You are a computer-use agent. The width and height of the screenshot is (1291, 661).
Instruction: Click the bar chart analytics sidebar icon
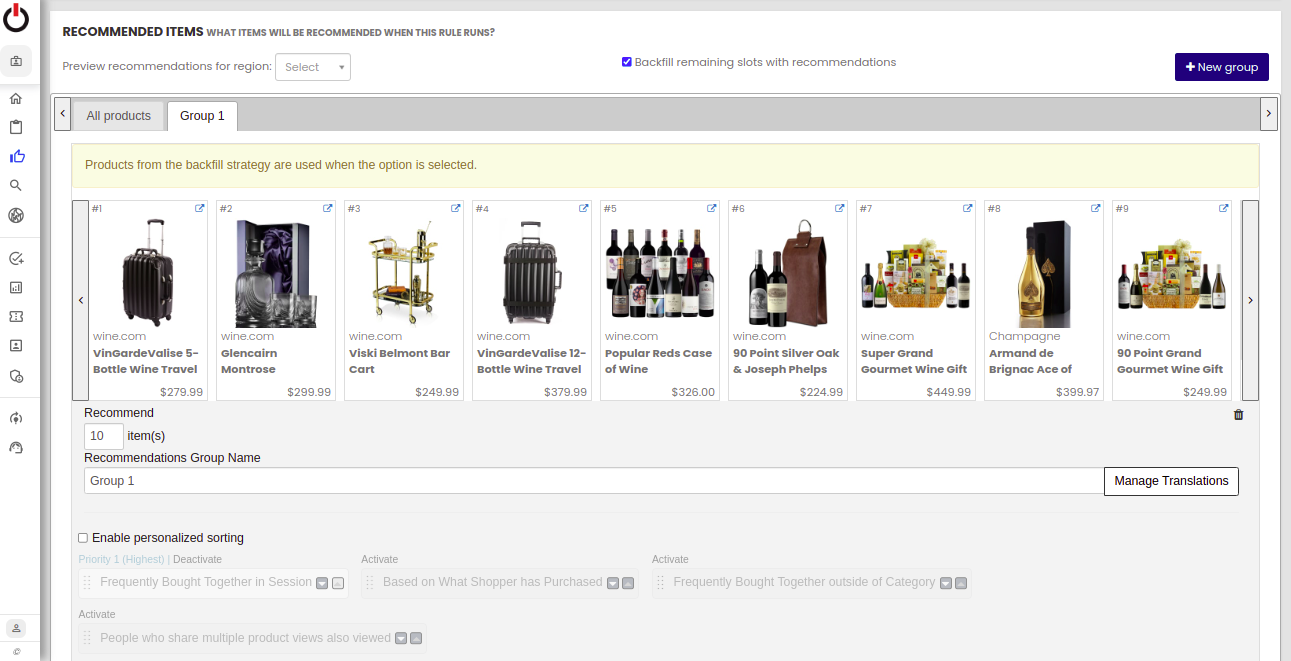tap(16, 287)
